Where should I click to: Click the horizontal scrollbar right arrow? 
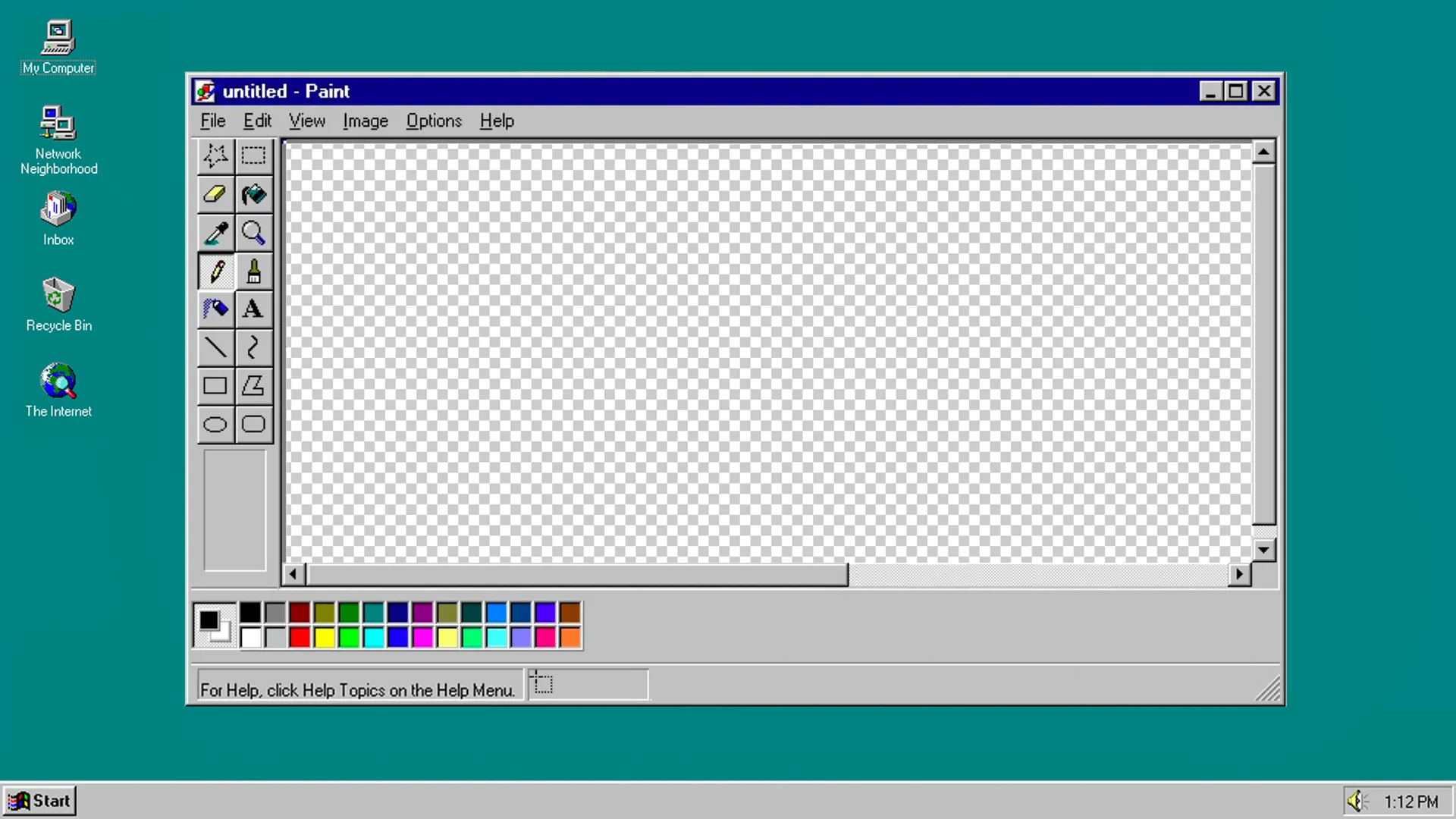point(1239,574)
